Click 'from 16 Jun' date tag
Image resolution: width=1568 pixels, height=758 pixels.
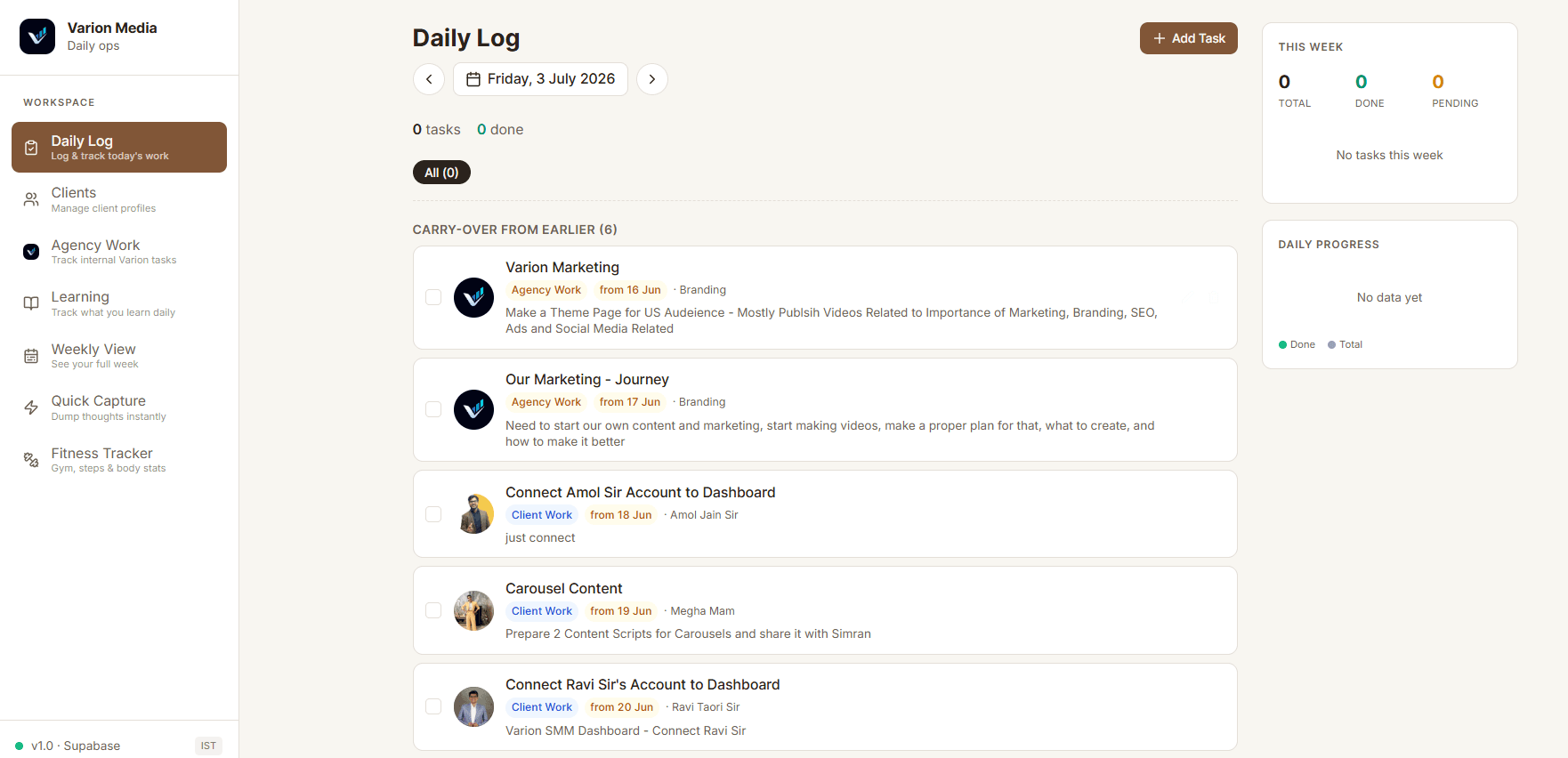coord(630,290)
